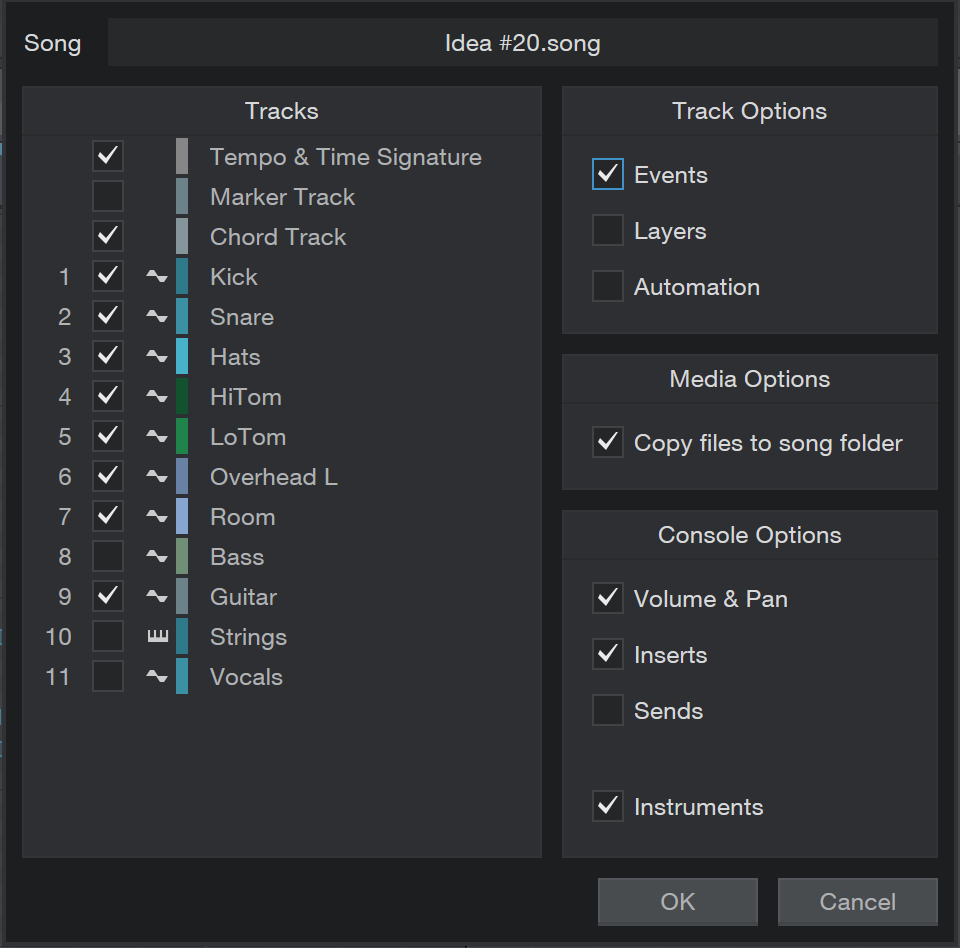Screen dimensions: 960x948
Task: Confirm import with the OK button
Action: coord(678,901)
